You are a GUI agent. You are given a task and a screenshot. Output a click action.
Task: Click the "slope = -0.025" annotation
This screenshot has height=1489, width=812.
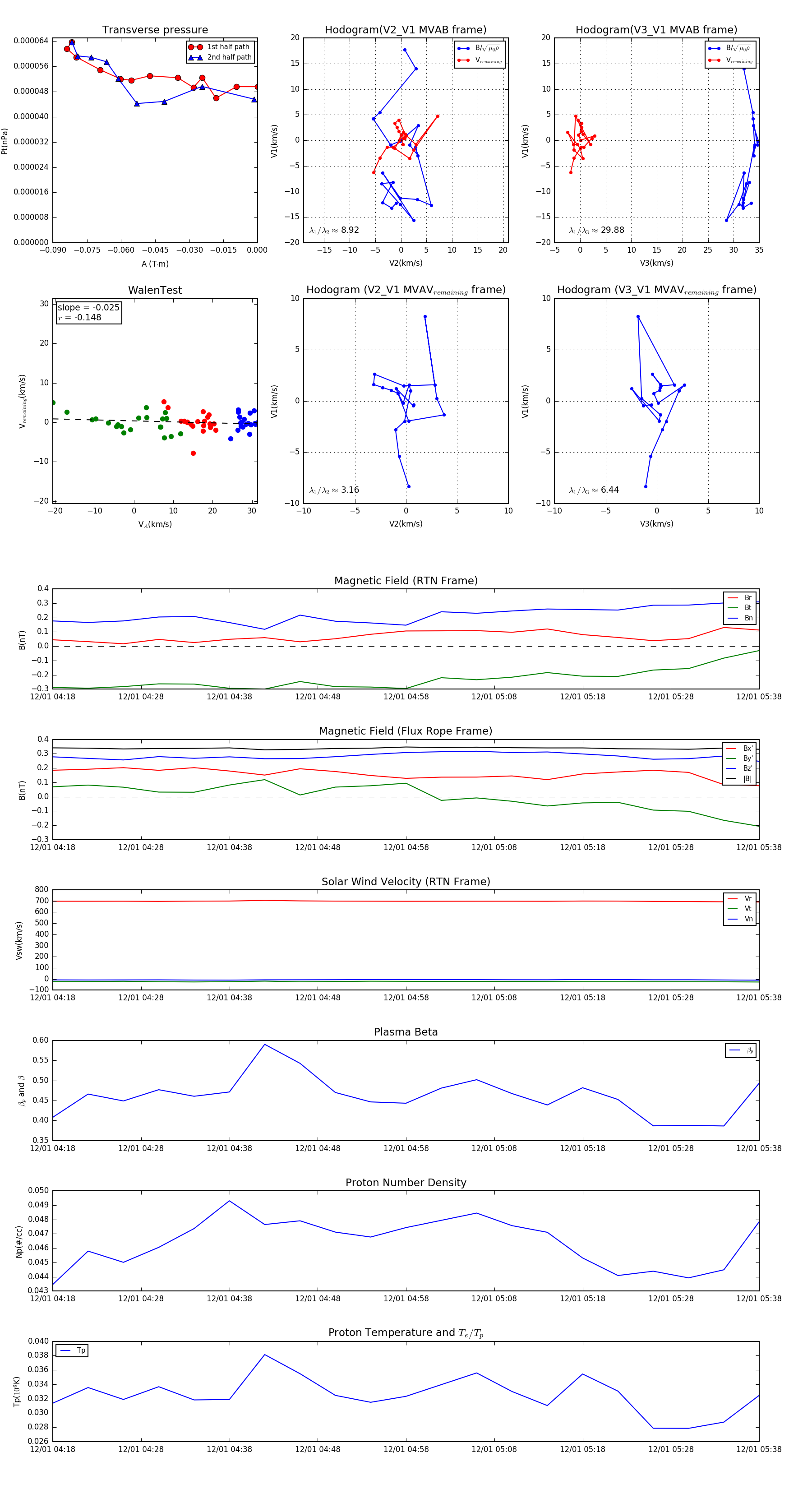(x=88, y=308)
